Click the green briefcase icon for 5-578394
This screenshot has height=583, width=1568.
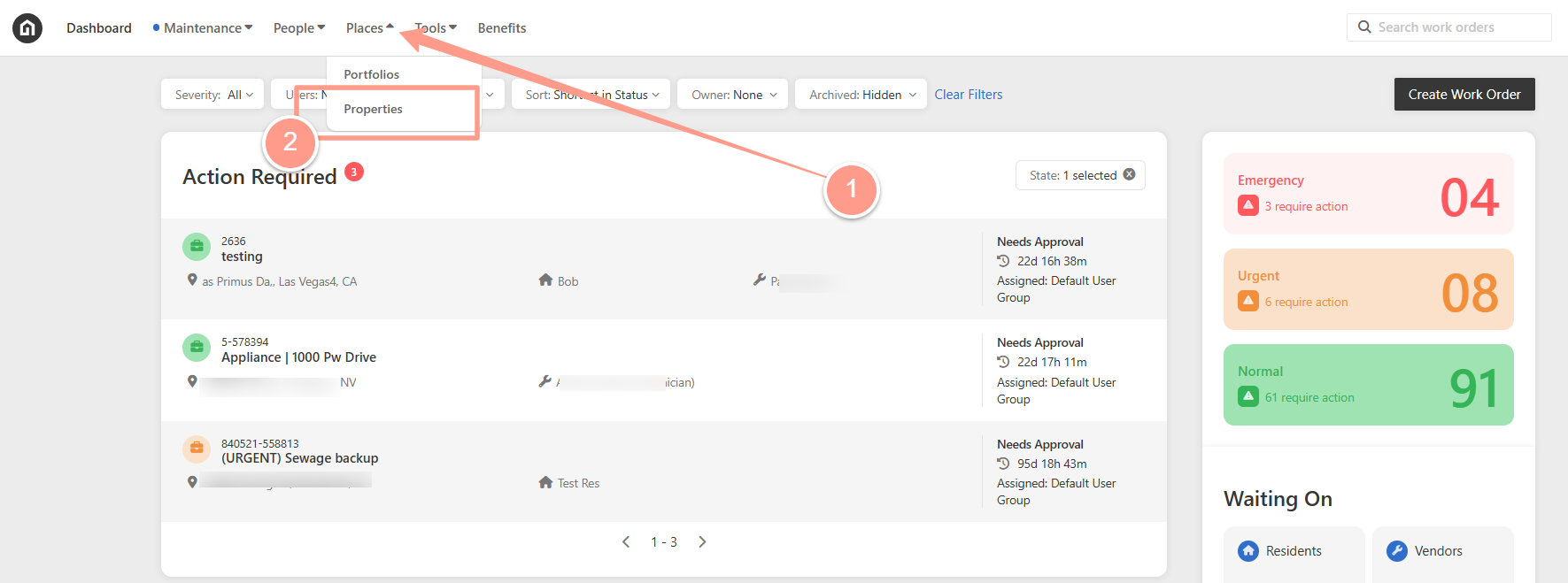pyautogui.click(x=197, y=348)
